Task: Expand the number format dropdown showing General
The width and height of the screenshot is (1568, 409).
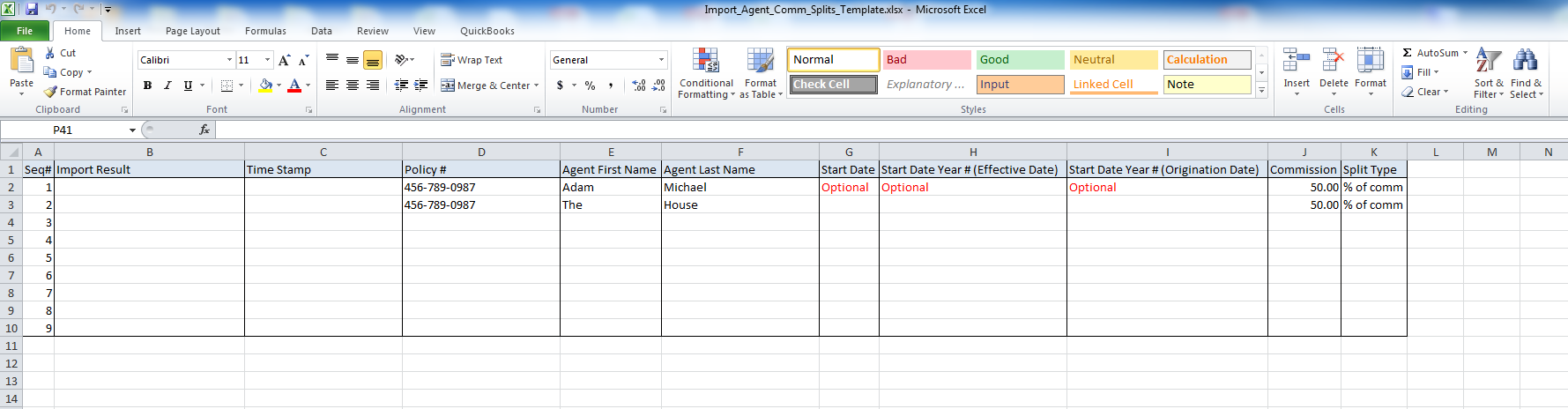Action: point(661,60)
